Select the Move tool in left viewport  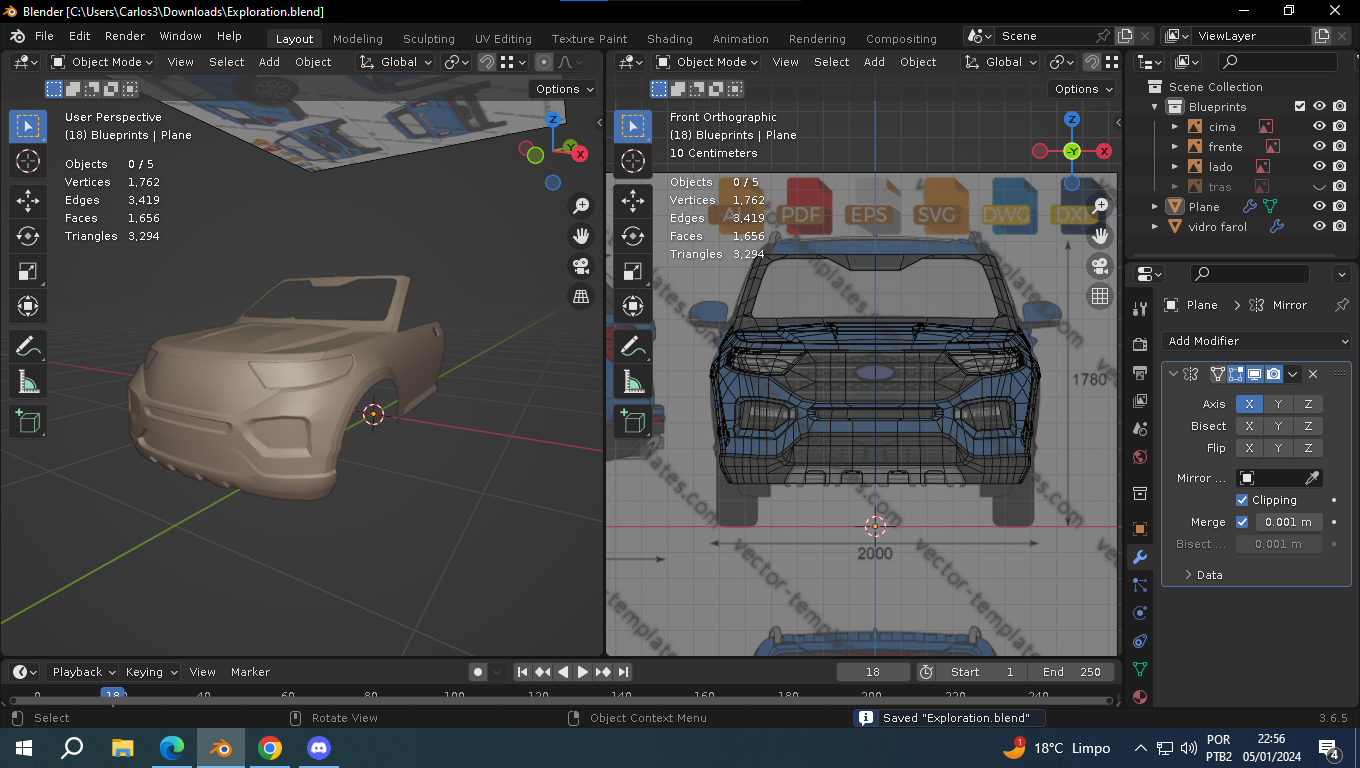(x=28, y=200)
